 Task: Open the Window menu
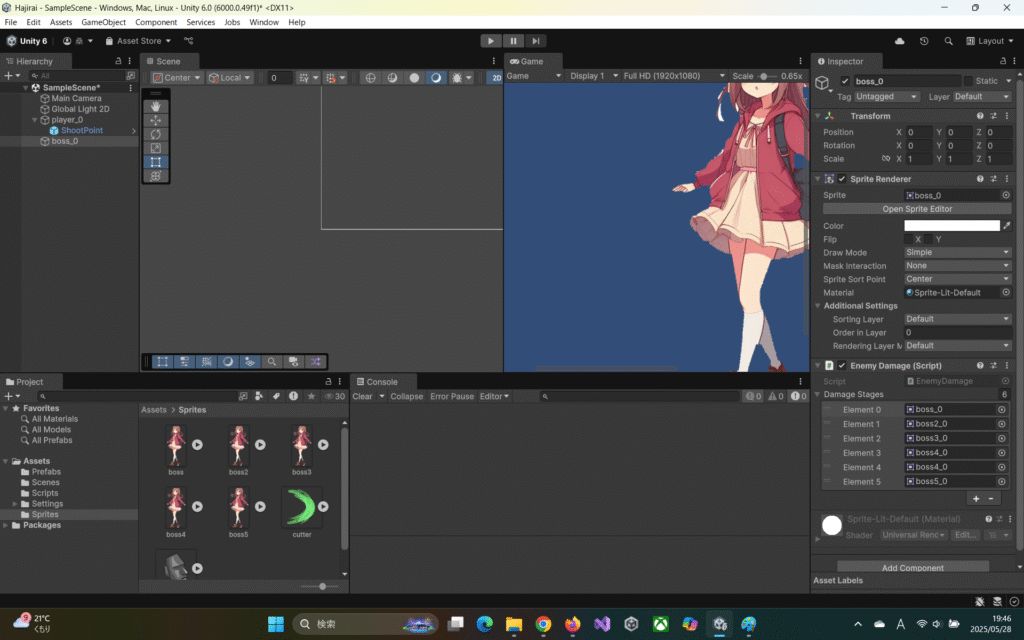point(264,22)
